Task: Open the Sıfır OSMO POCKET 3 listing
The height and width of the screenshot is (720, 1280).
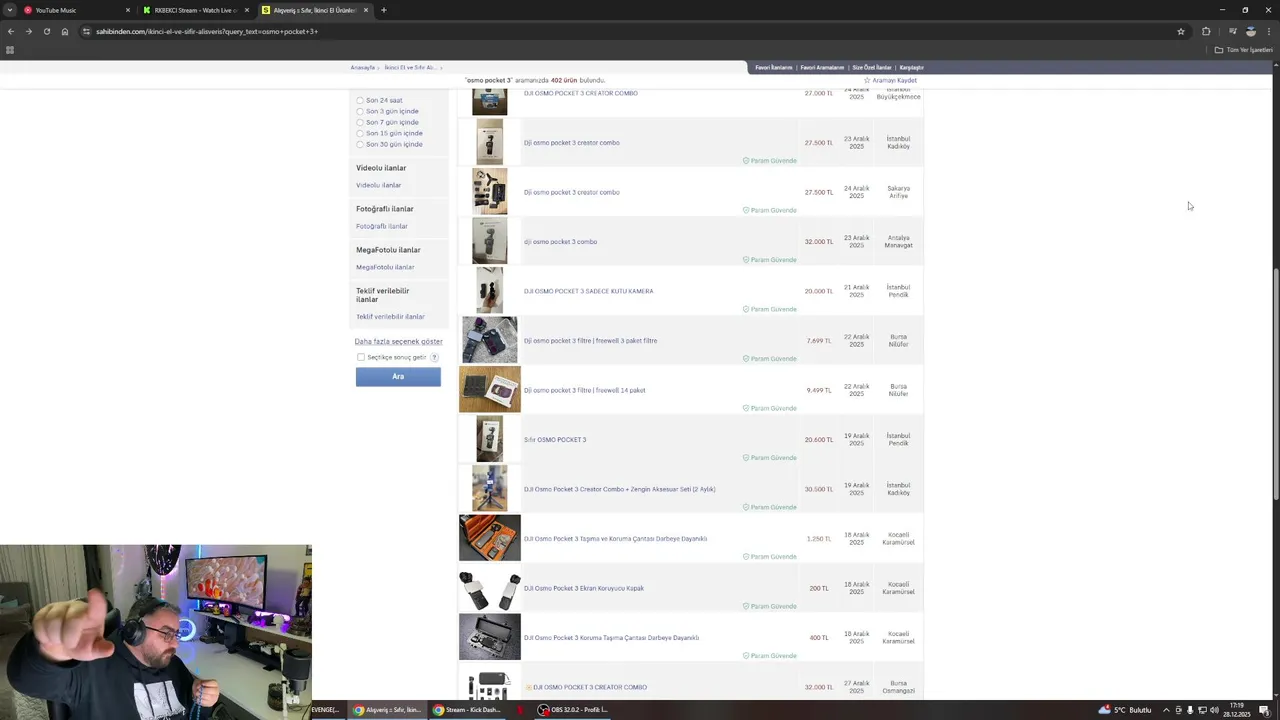Action: point(555,439)
